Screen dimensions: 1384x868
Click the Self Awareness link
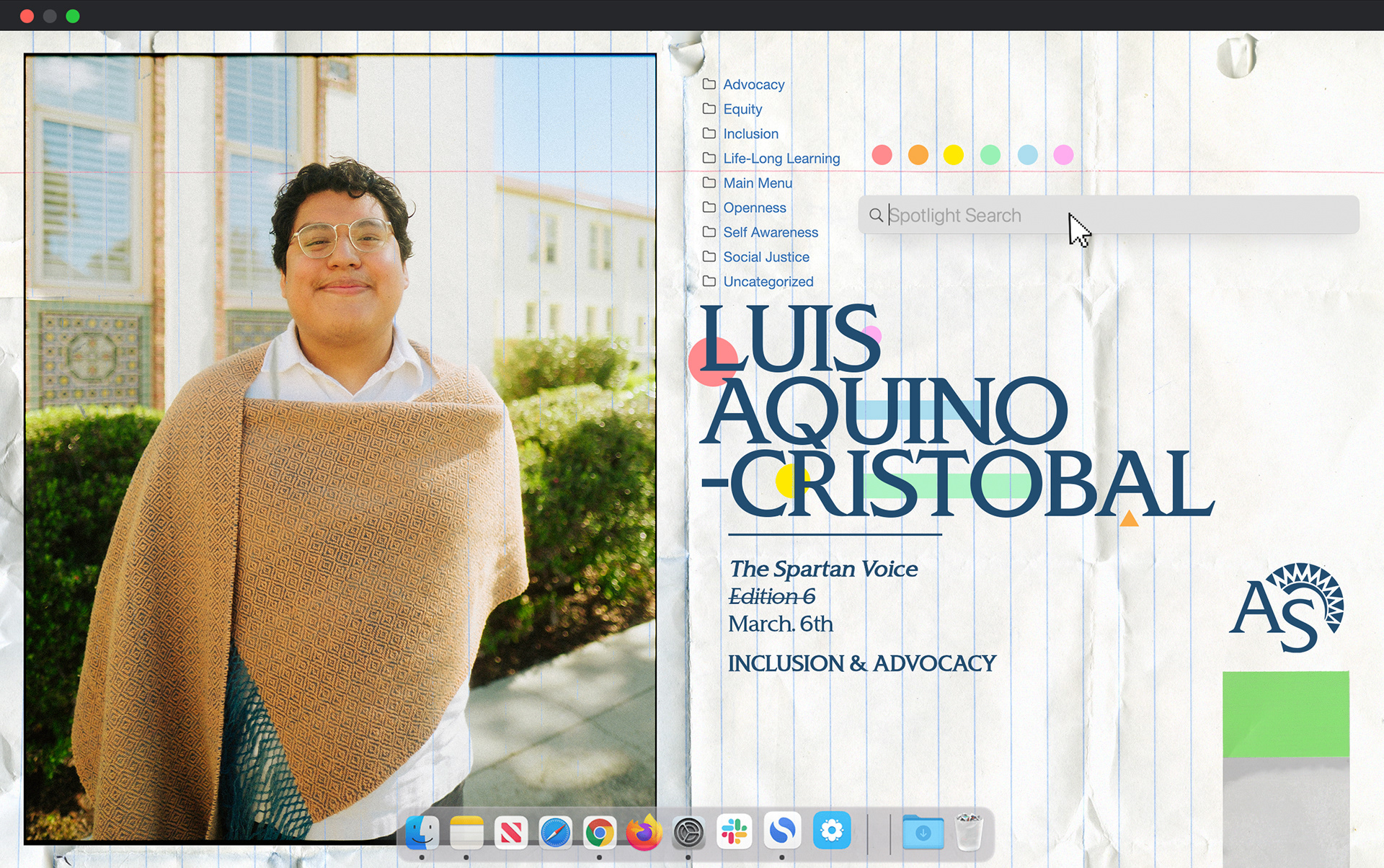(x=770, y=232)
